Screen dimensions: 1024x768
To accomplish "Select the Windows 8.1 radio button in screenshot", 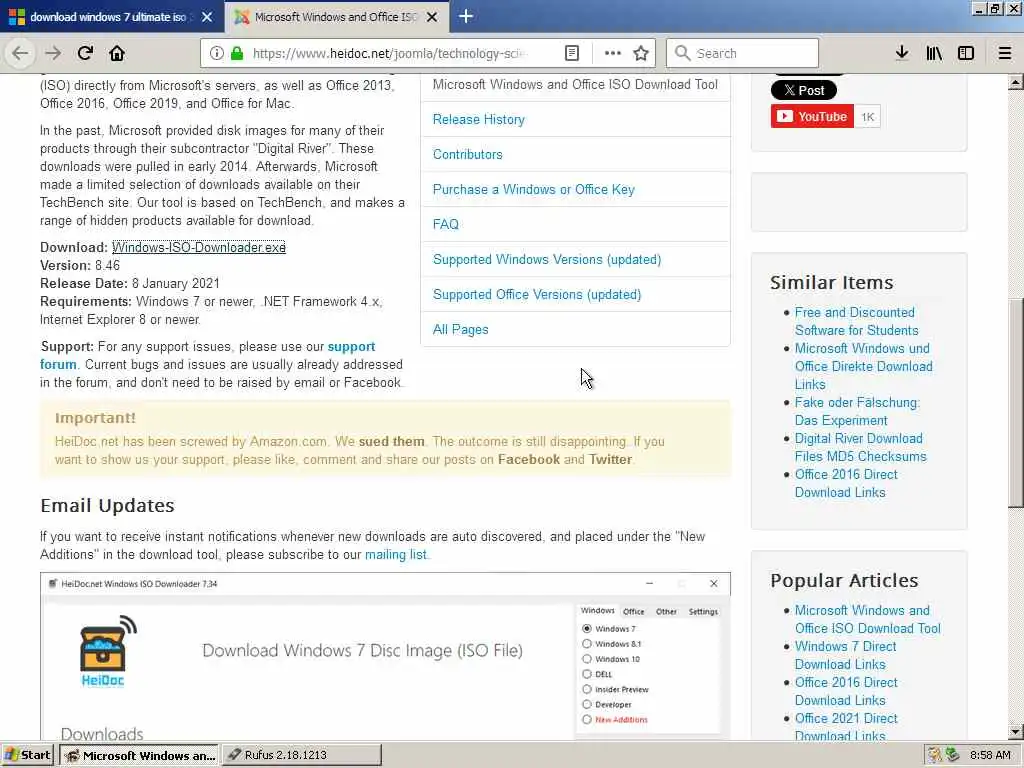I will [586, 643].
